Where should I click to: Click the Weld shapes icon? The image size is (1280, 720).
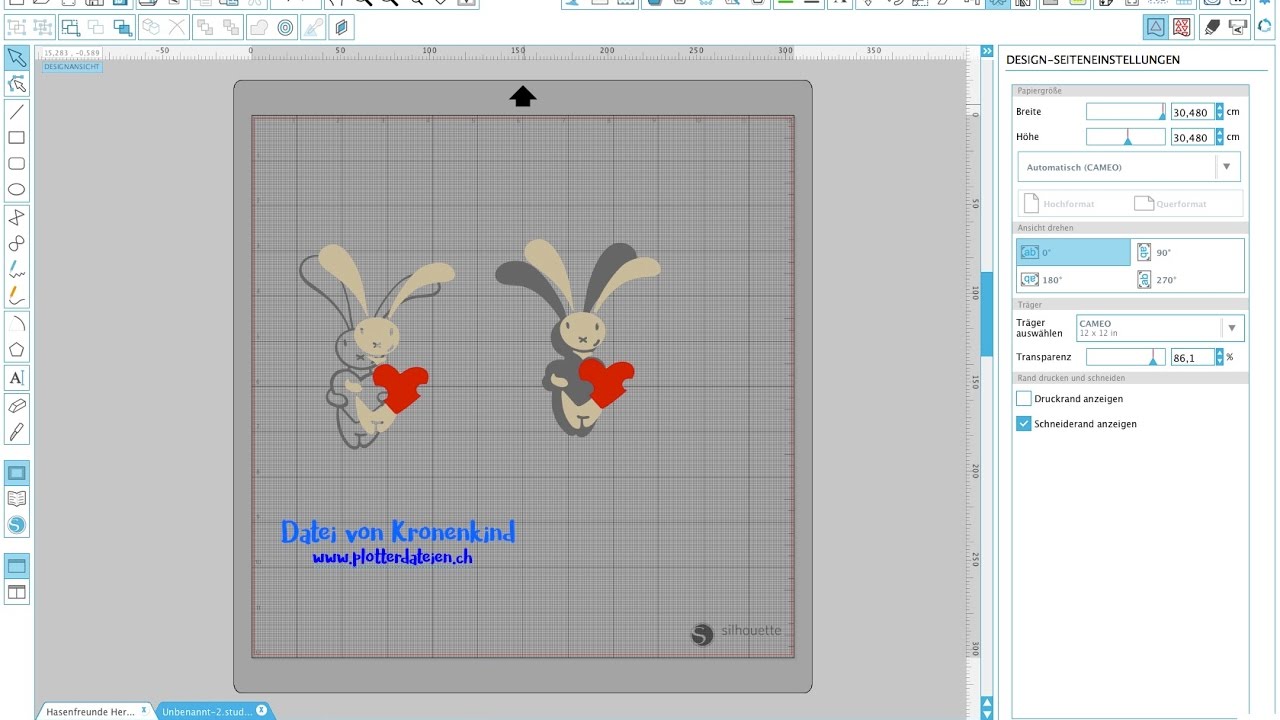click(258, 27)
